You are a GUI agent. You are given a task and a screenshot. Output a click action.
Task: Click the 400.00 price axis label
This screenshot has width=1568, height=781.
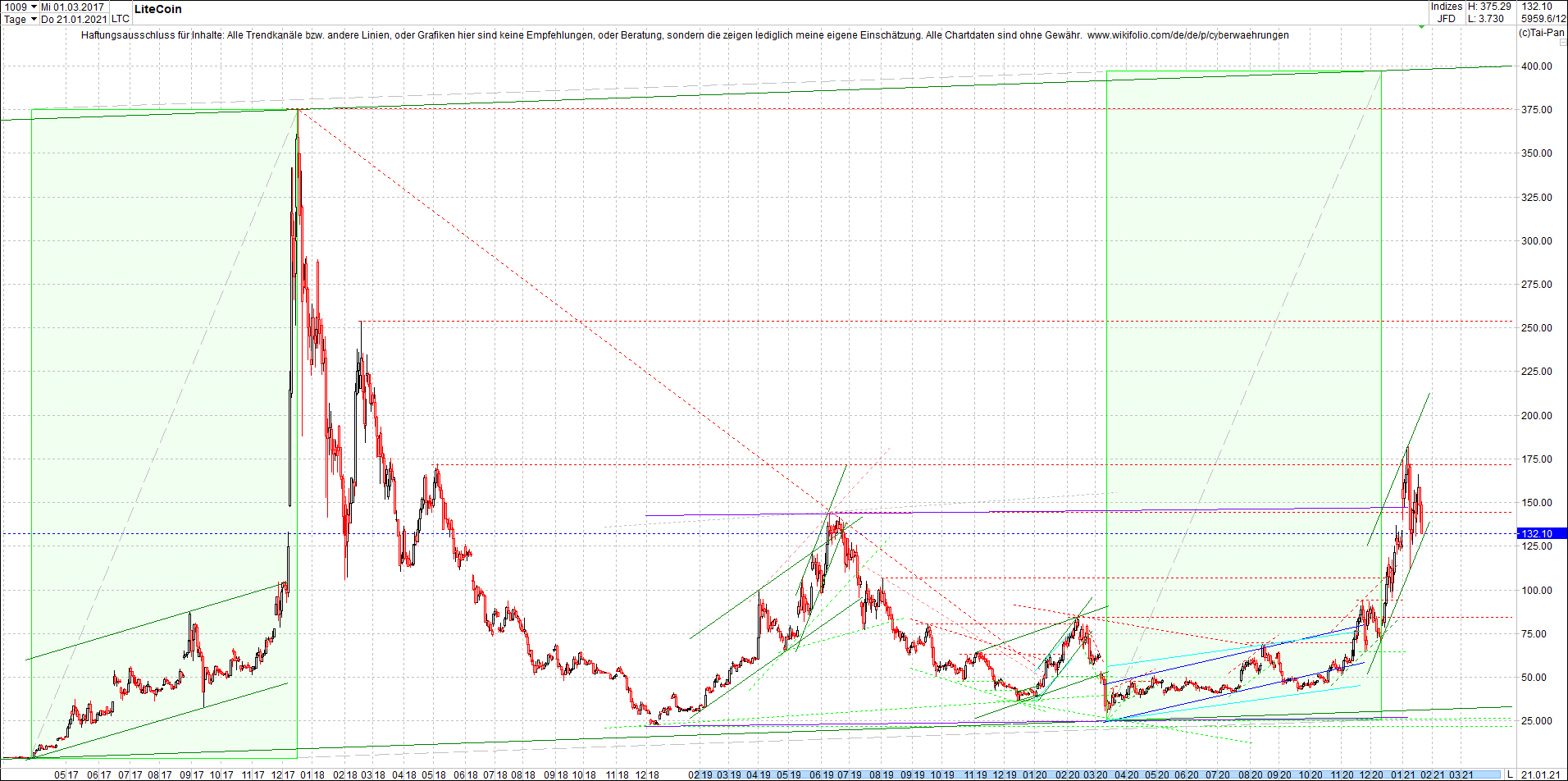pyautogui.click(x=1537, y=66)
